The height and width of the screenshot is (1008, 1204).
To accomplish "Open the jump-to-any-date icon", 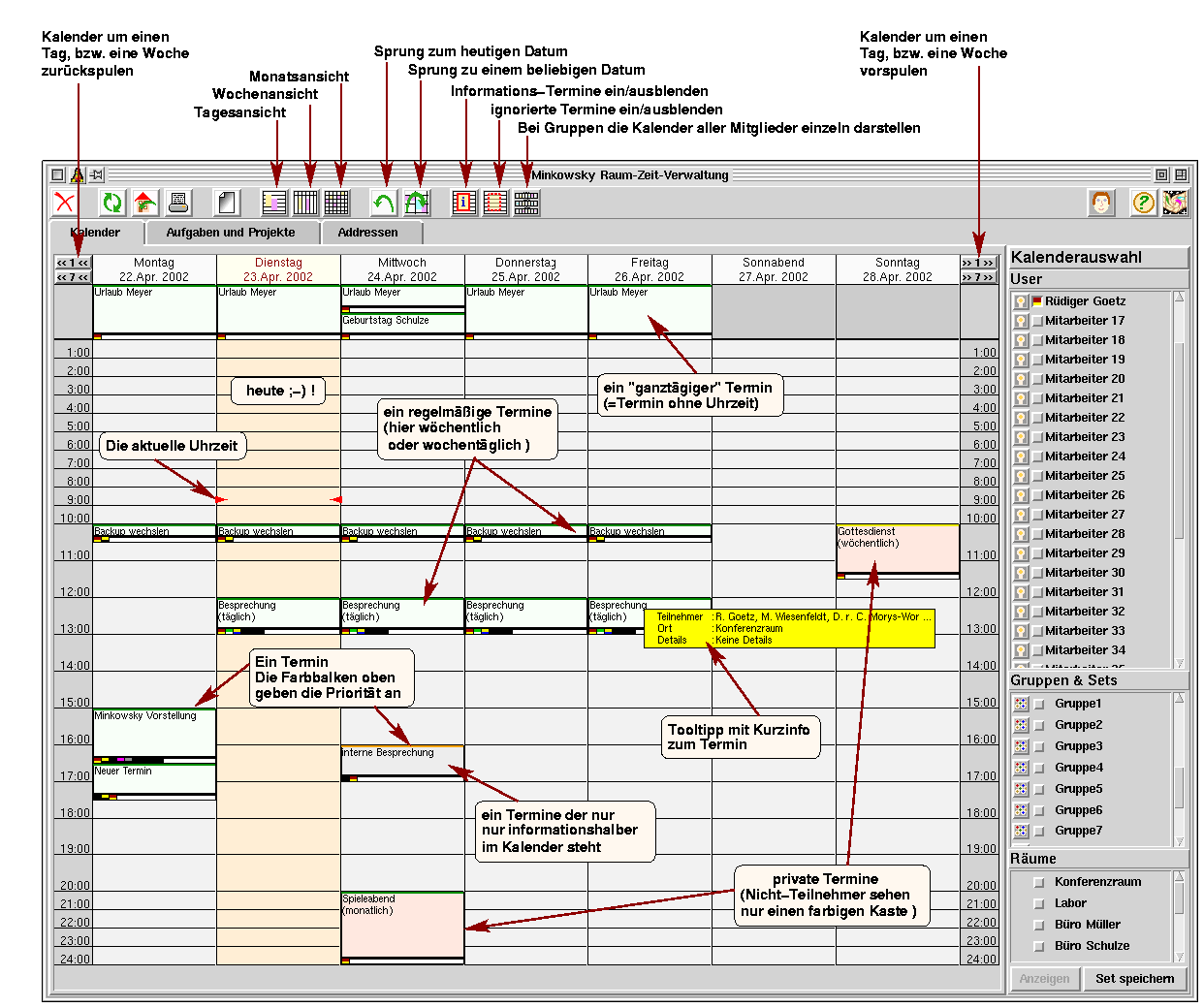I will coord(417,203).
